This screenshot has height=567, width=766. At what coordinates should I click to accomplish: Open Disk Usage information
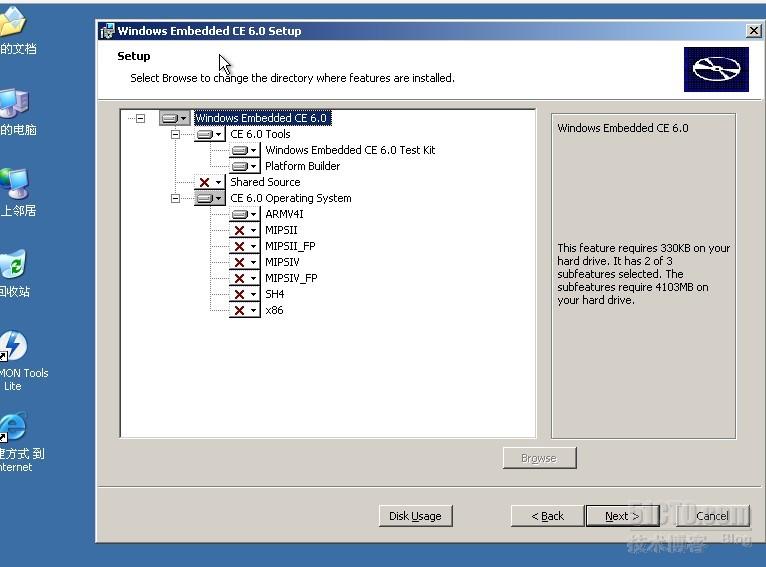415,516
